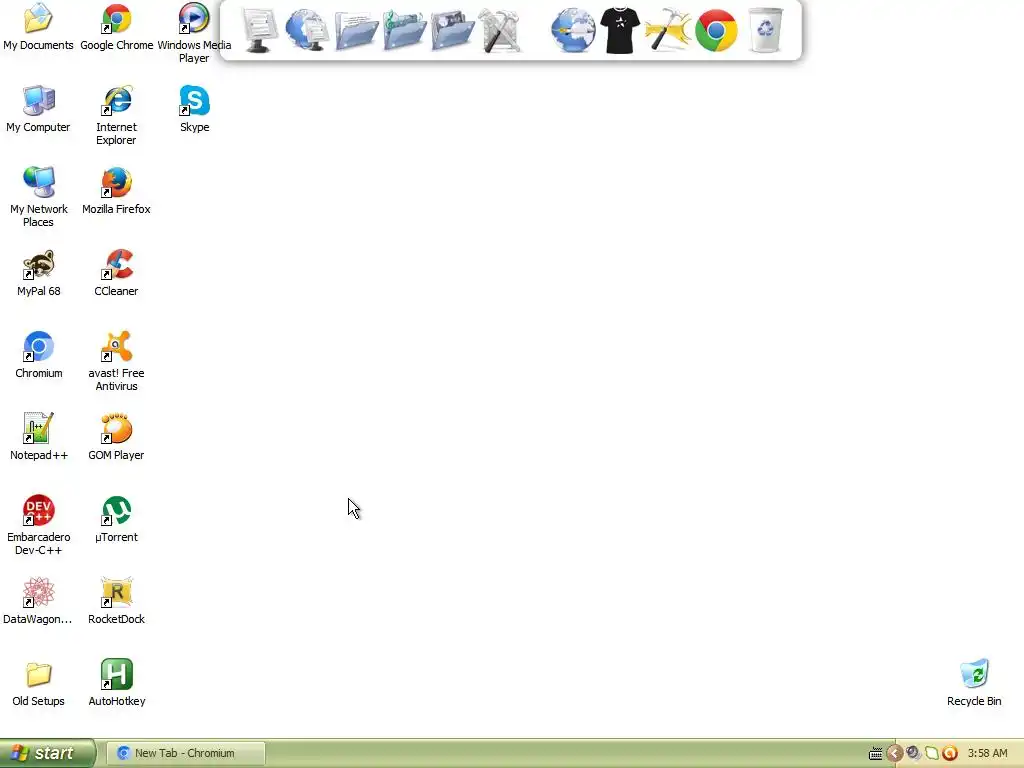Select the Internet Explorer desktop shortcut
Viewport: 1024px width, 768px height.
[x=116, y=116]
